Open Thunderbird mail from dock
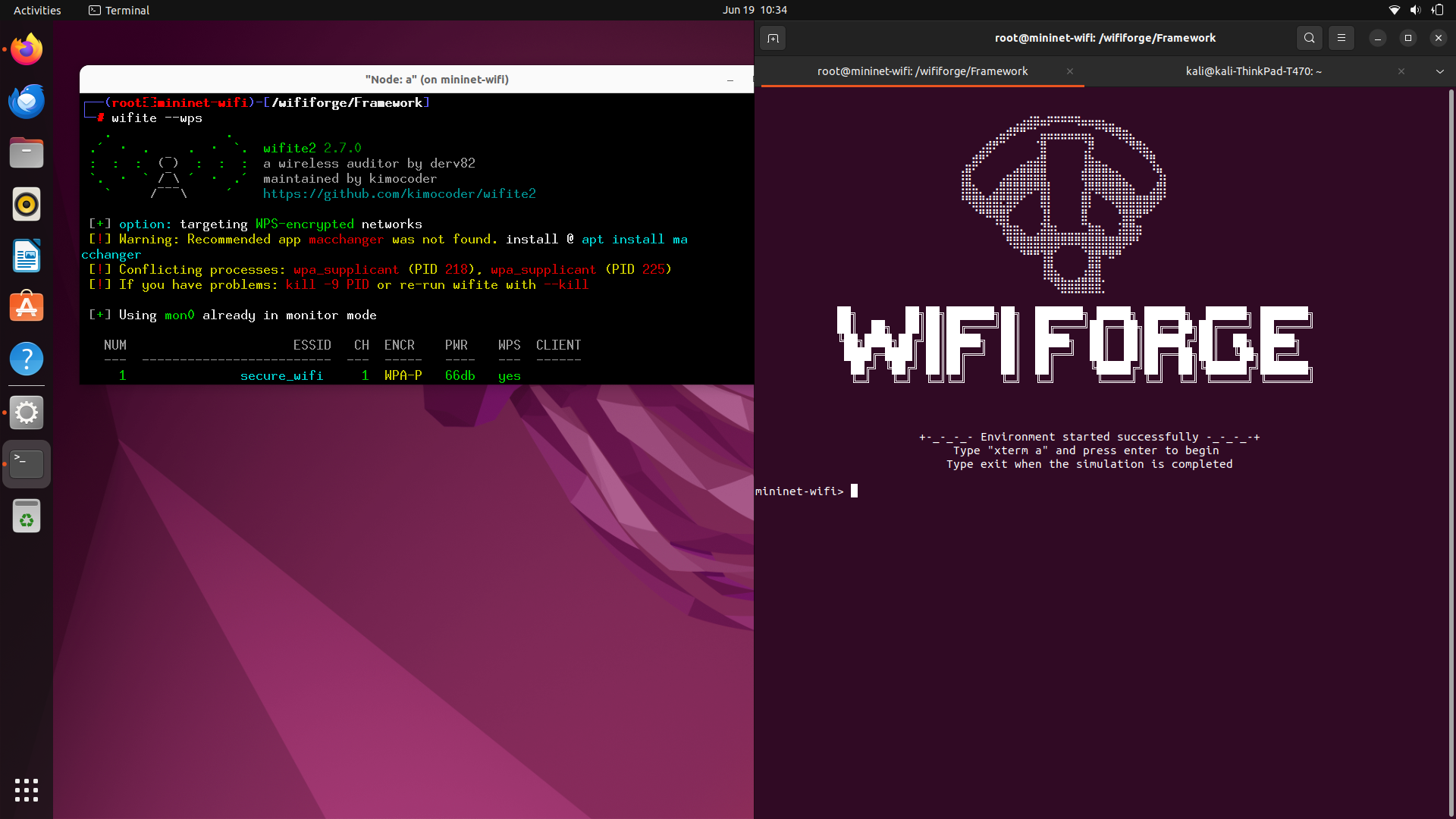The height and width of the screenshot is (819, 1456). click(x=27, y=102)
